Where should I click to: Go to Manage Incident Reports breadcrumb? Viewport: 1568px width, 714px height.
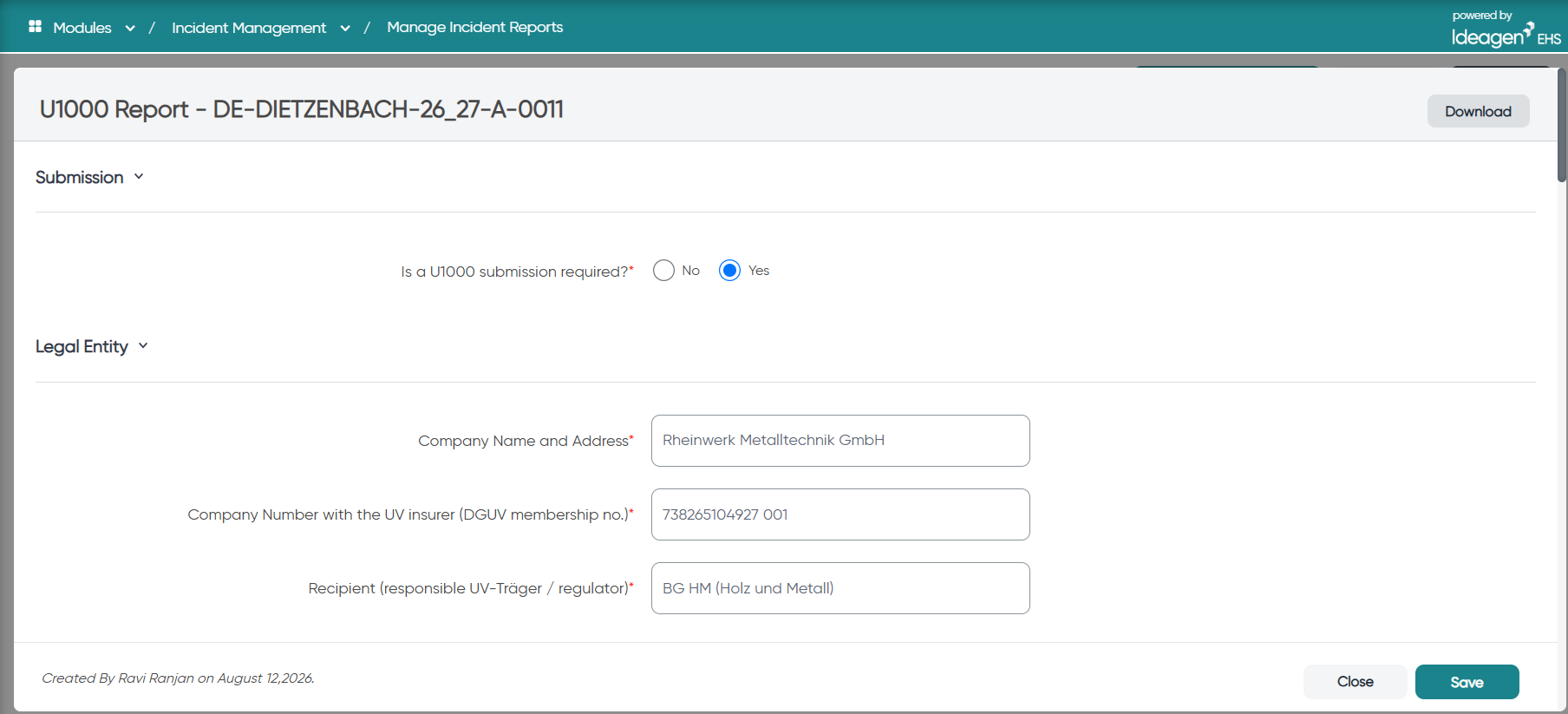click(x=474, y=27)
